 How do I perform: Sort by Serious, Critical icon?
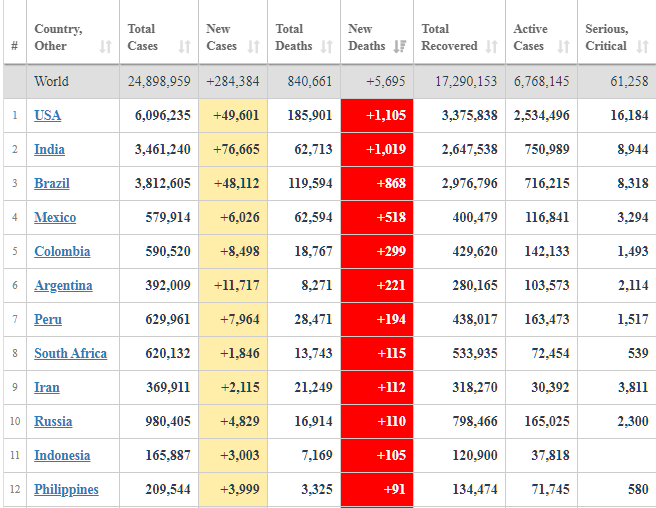(643, 46)
